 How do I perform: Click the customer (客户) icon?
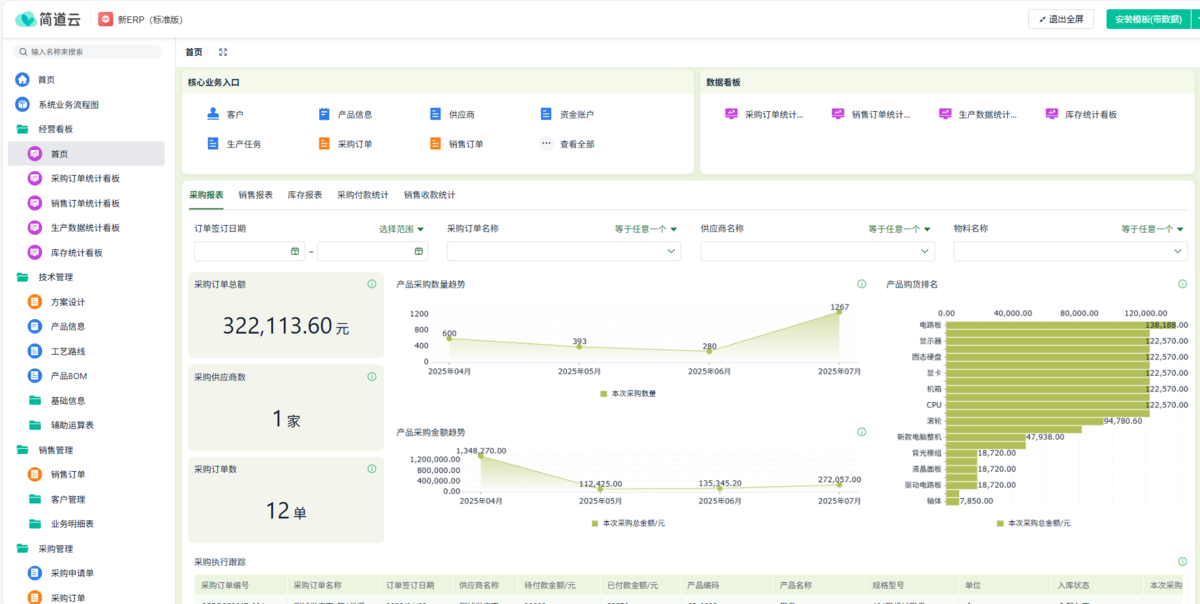[213, 114]
